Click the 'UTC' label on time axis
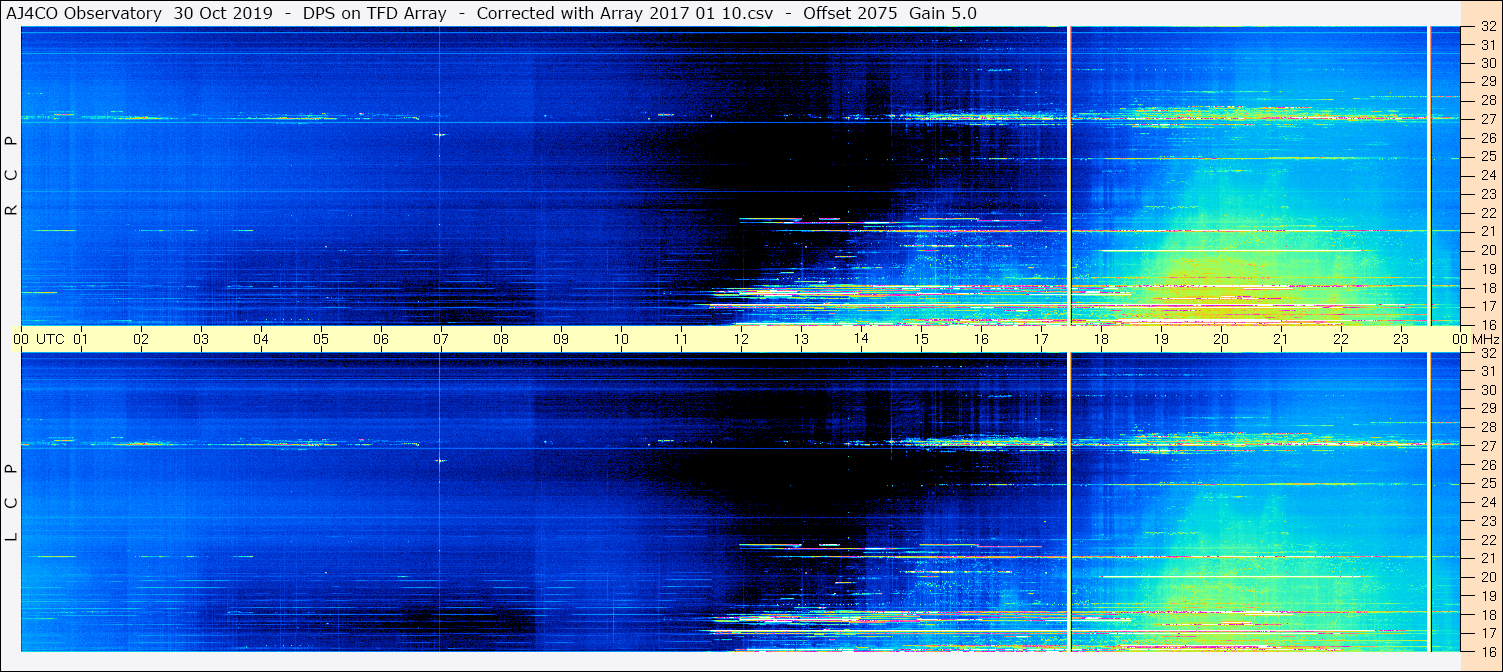Screen dimensions: 1503x672 click(50, 339)
